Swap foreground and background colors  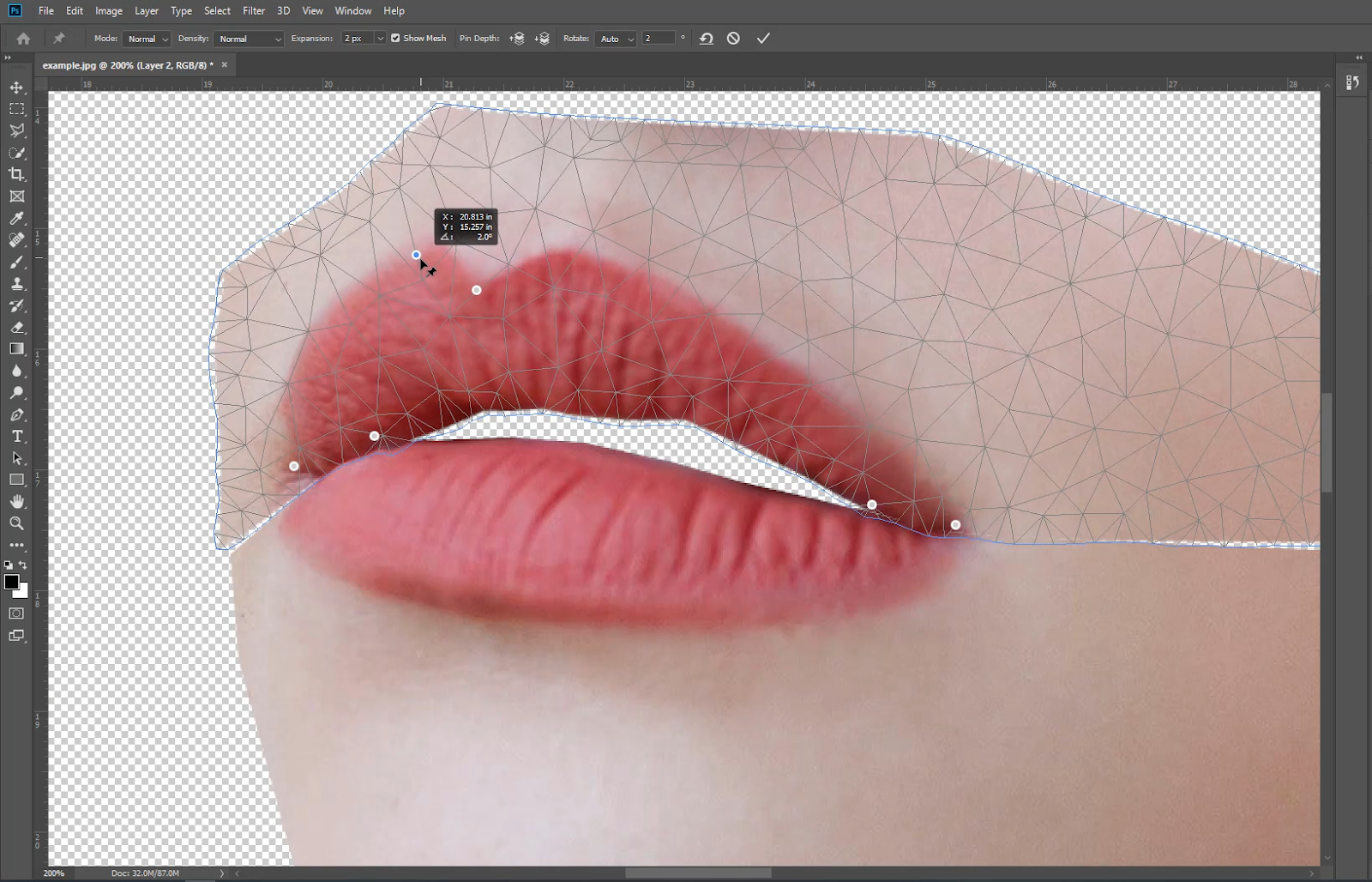[23, 565]
